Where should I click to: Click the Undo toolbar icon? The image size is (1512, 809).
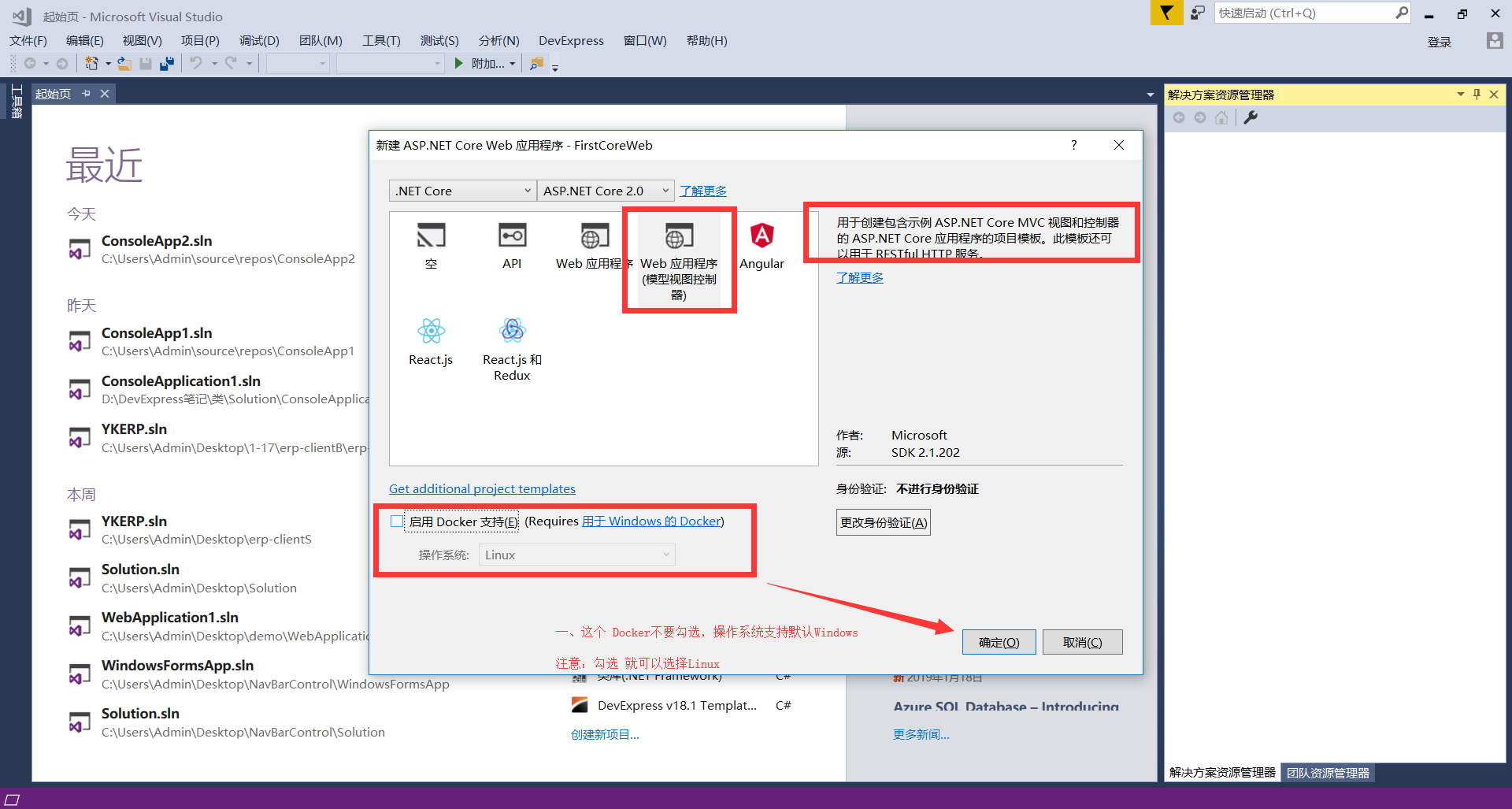click(x=196, y=63)
